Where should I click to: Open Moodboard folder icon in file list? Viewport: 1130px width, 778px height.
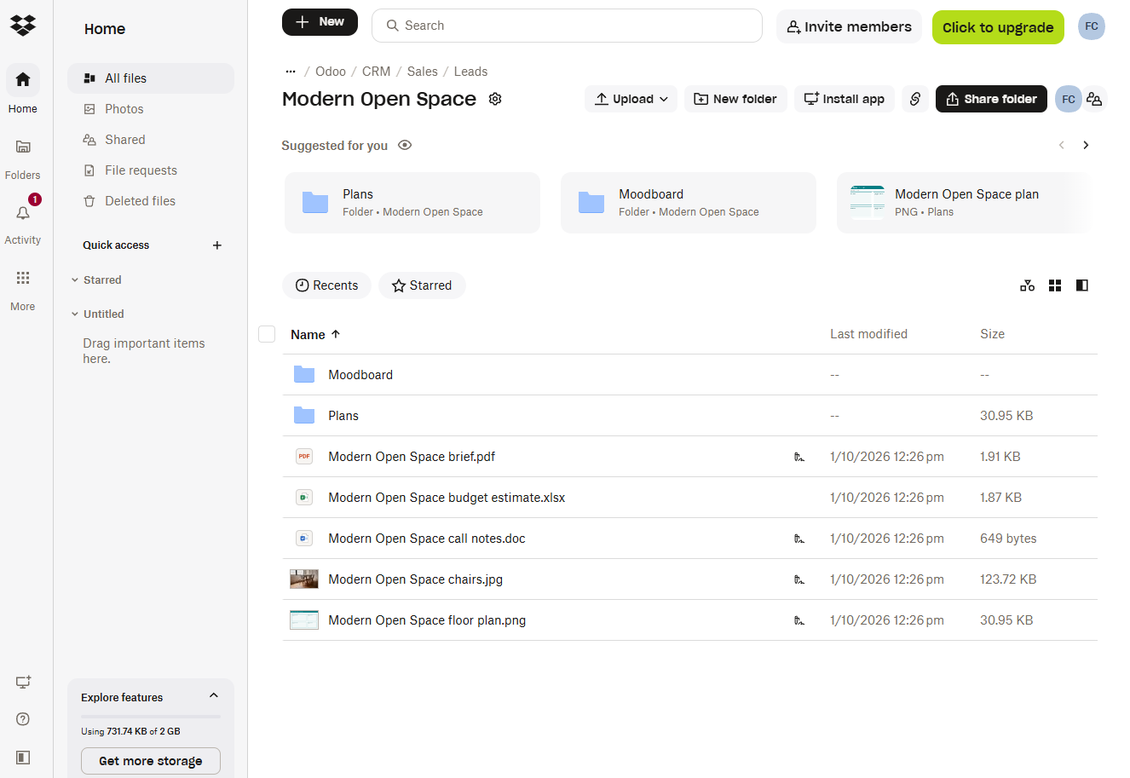pos(304,375)
